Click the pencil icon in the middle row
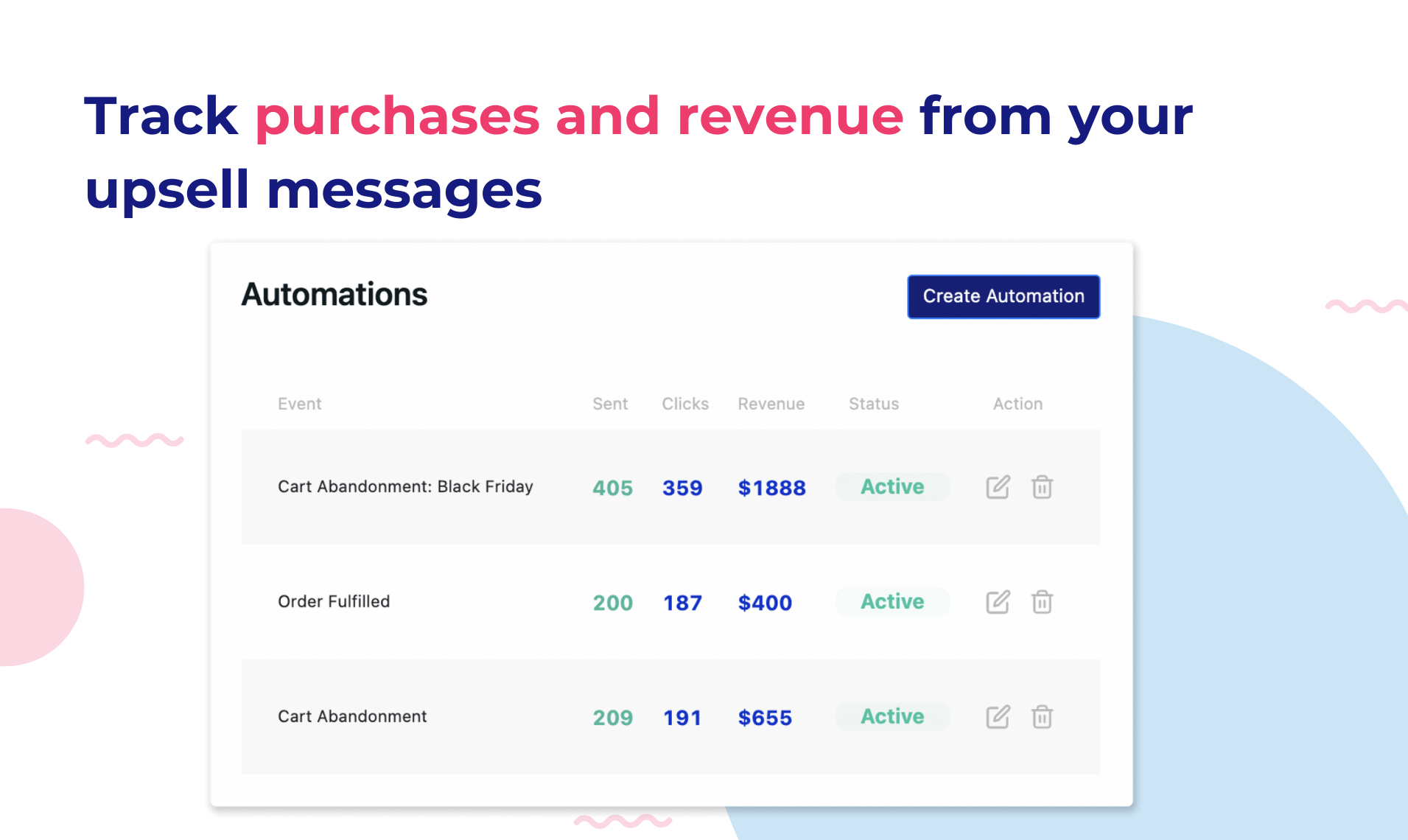 point(997,602)
